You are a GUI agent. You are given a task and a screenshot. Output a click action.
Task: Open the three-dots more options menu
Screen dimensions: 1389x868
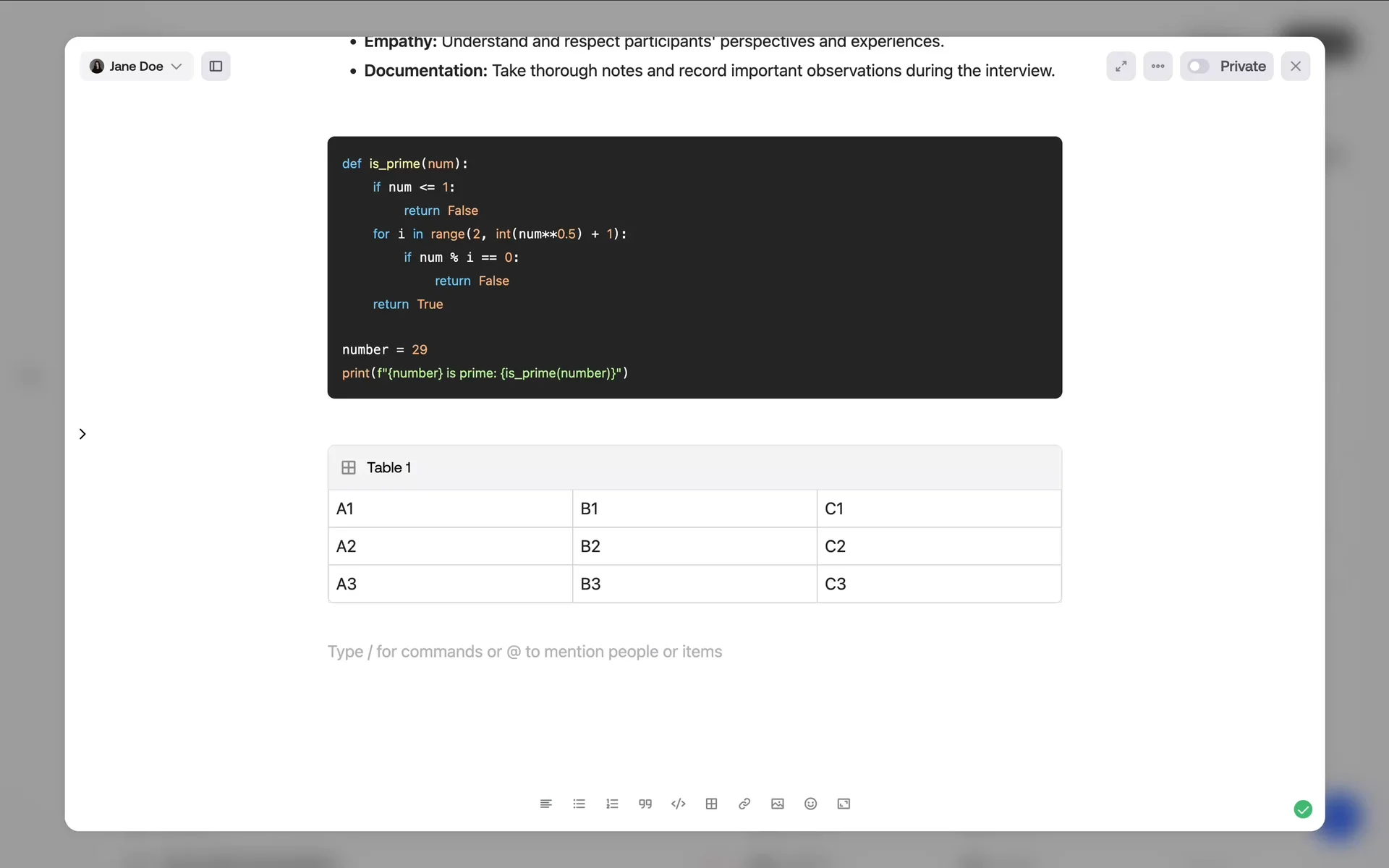(1157, 67)
